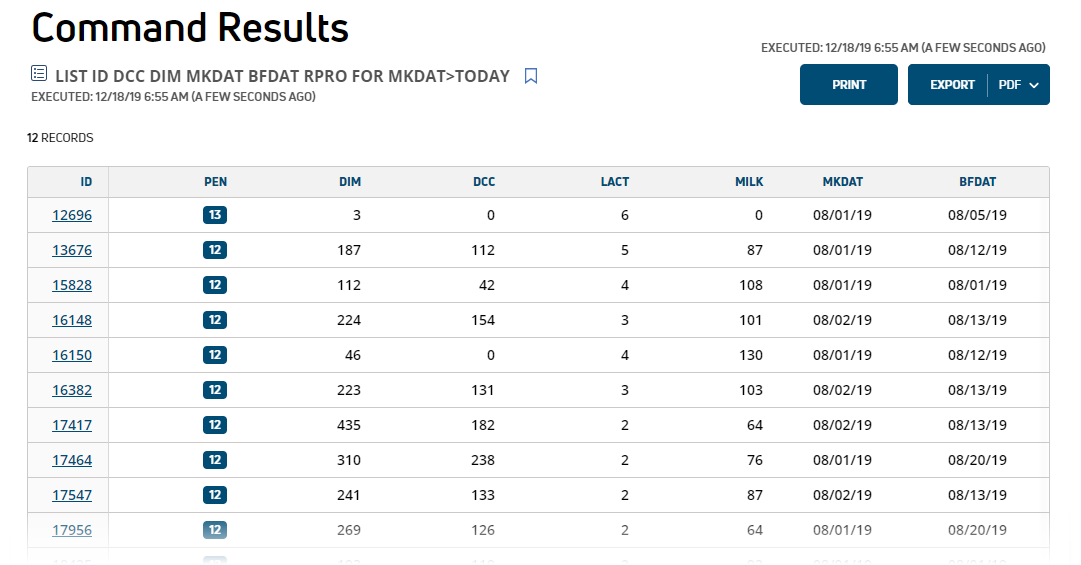Open animal record 17417

[x=72, y=425]
